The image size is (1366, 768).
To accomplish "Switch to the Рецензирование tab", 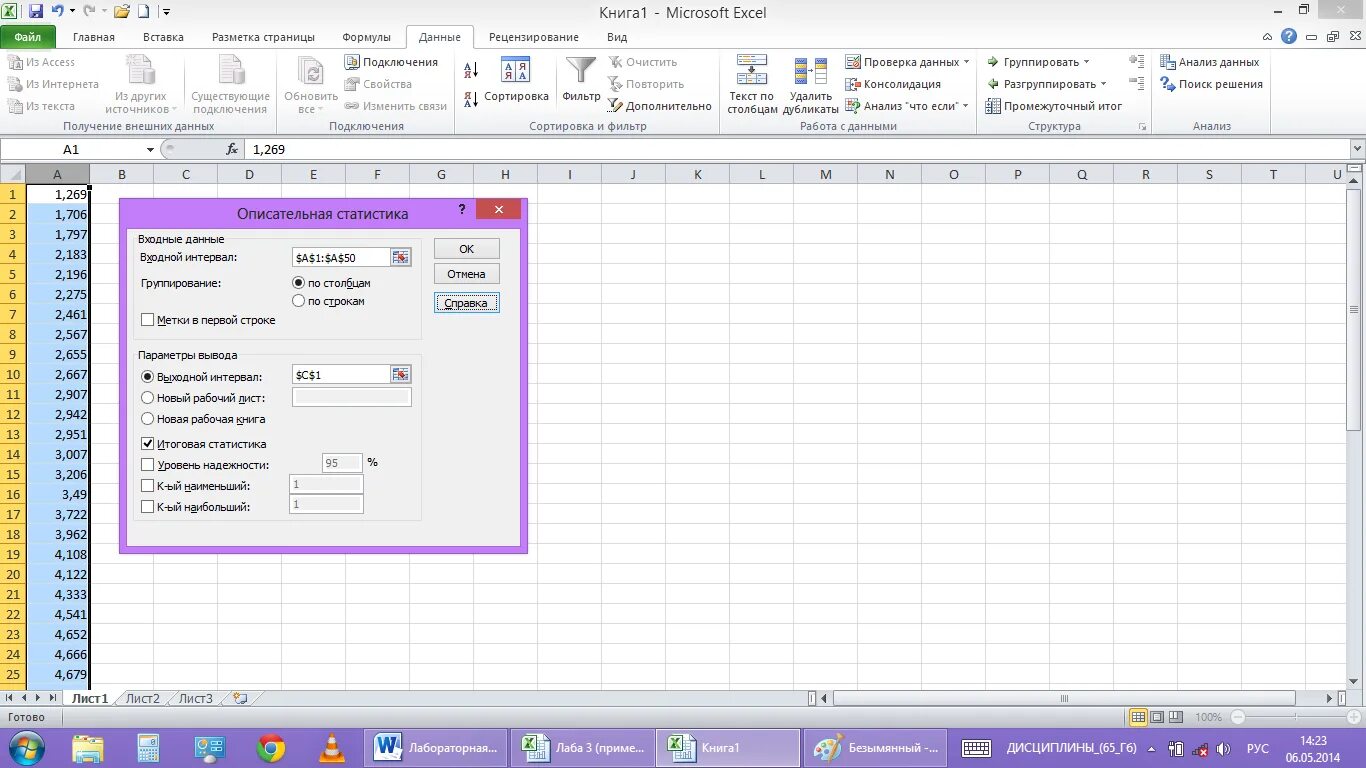I will click(x=534, y=37).
